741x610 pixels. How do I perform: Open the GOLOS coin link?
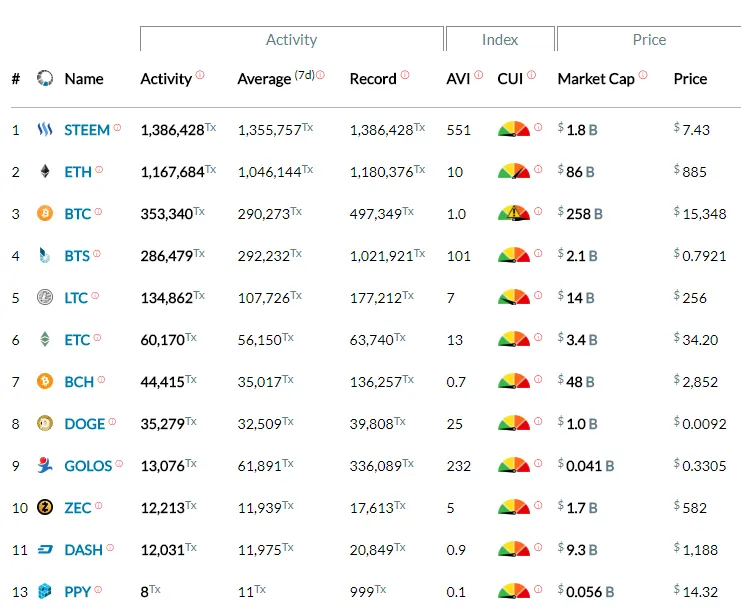click(x=88, y=466)
